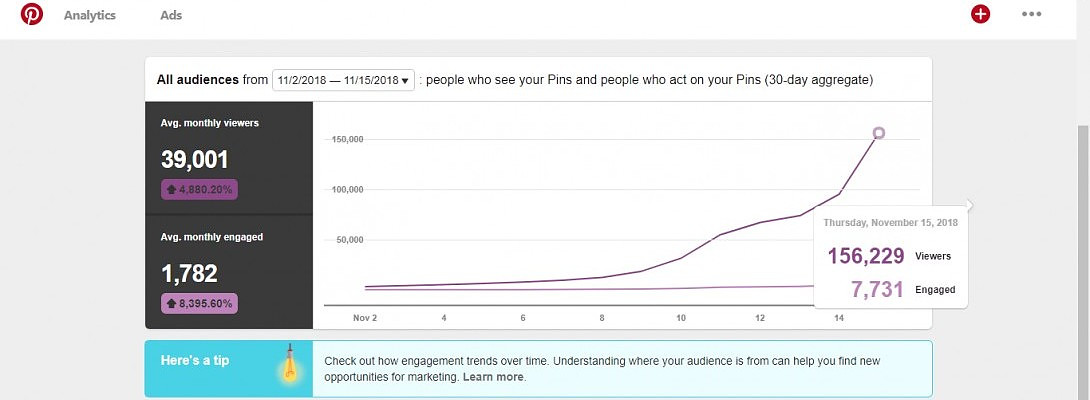Click the red plus create icon
This screenshot has height=400, width=1090.
(x=980, y=15)
